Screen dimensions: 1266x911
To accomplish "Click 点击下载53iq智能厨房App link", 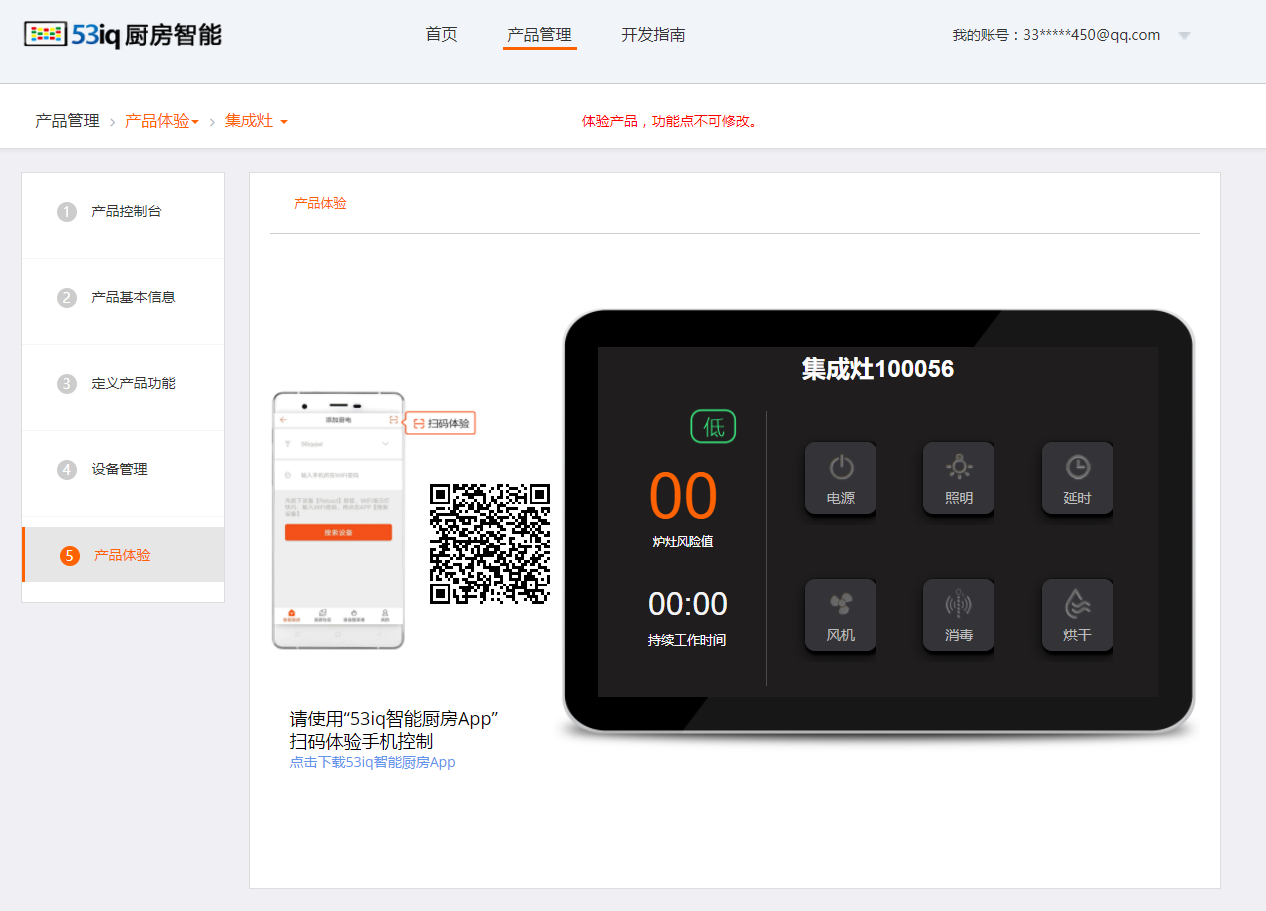I will pos(372,762).
